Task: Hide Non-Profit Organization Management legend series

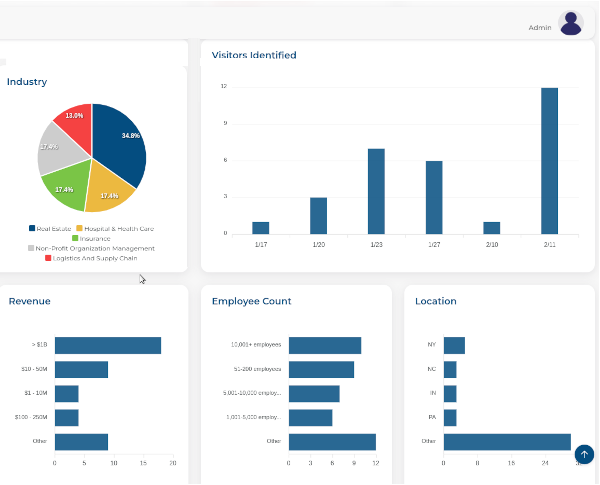Action: coord(92,248)
